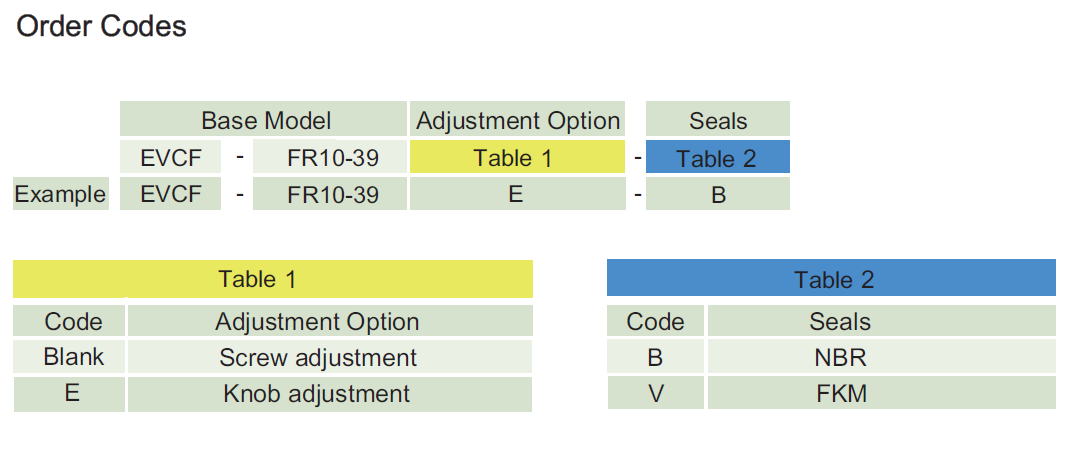Screen dimensions: 1065x459
Task: Select the "Example" row label
Action: tap(61, 194)
